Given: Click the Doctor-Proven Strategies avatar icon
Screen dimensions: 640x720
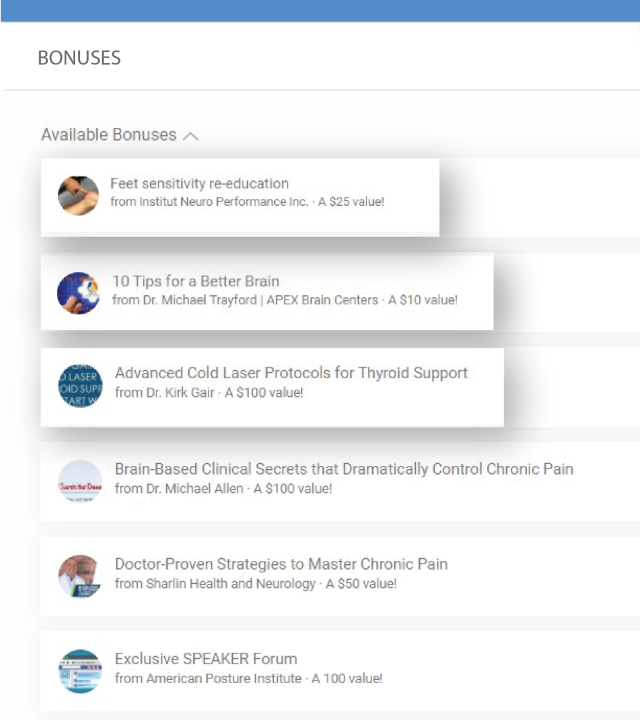Looking at the screenshot, I should tap(80, 577).
